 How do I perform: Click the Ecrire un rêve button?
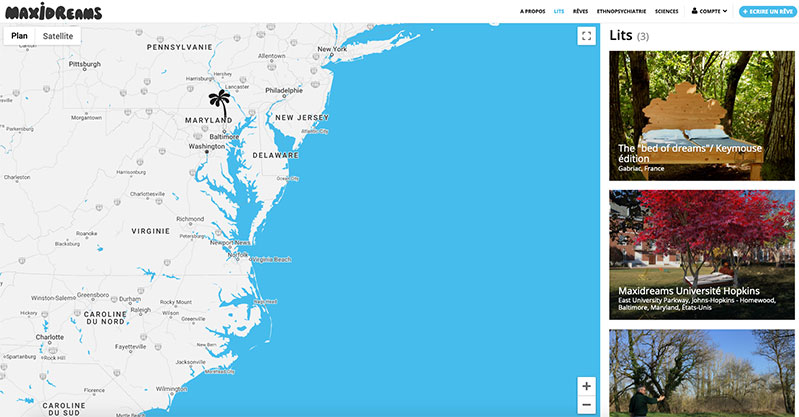point(767,11)
